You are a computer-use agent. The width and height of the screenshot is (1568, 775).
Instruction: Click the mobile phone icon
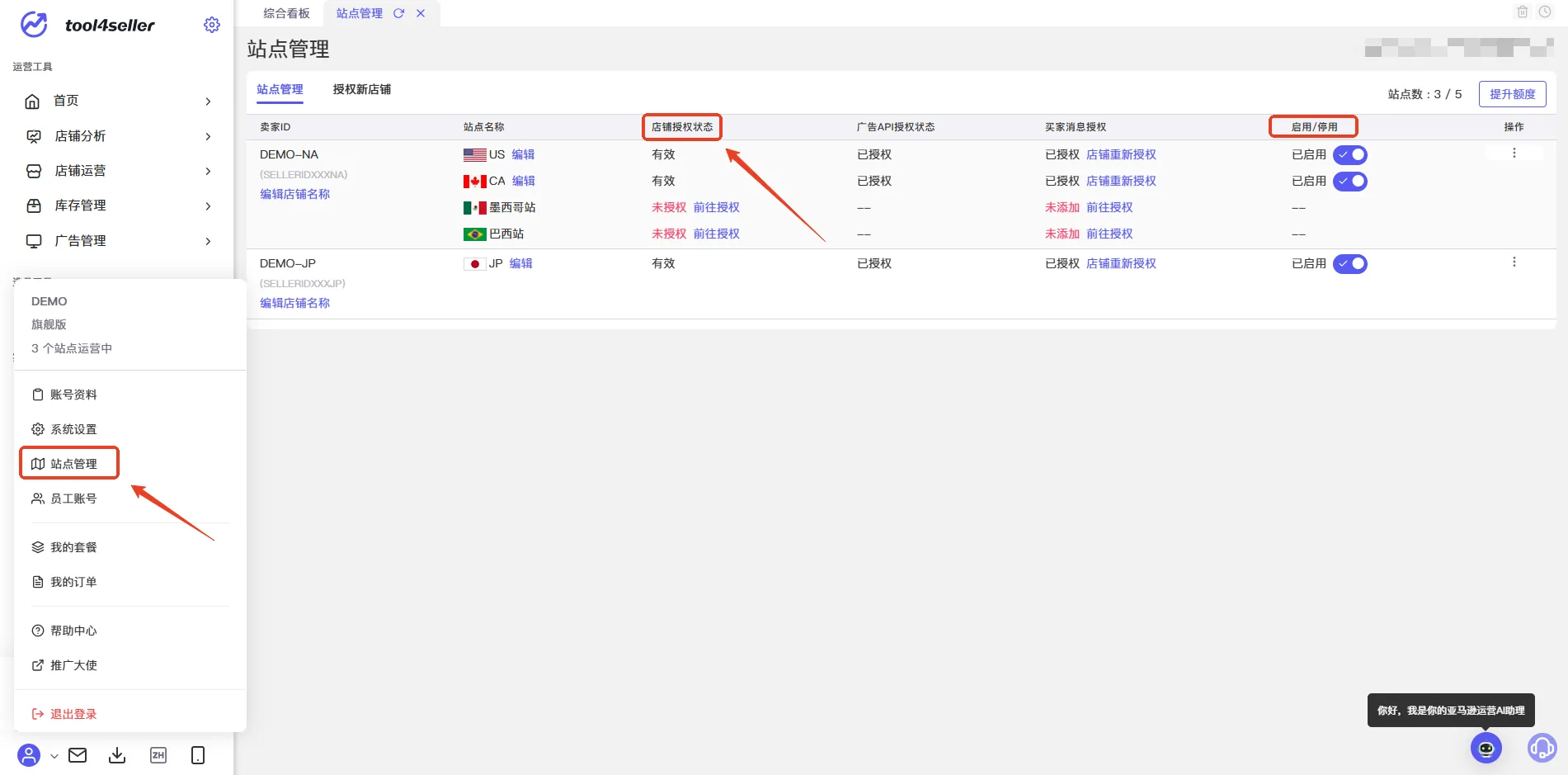point(198,755)
